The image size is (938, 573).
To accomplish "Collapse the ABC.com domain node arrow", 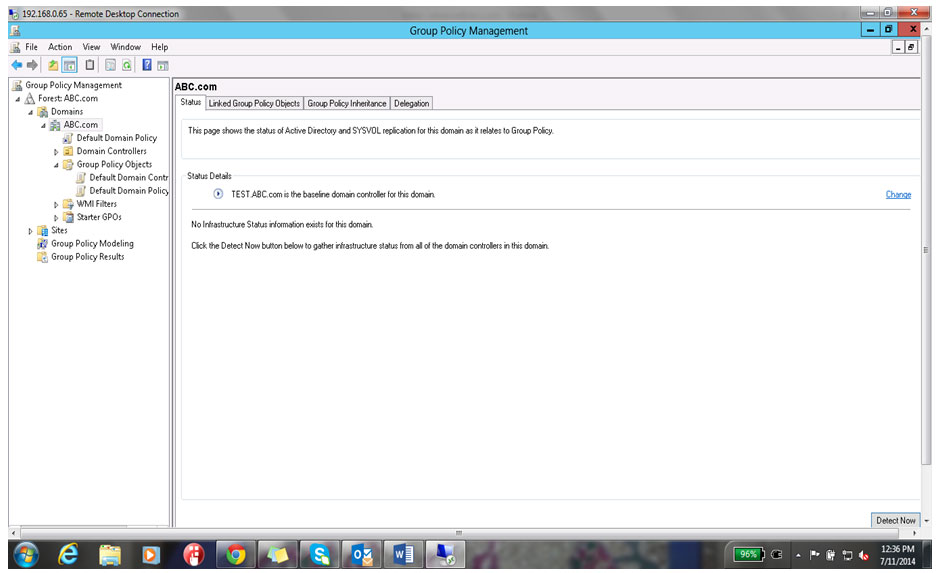I will [x=43, y=125].
